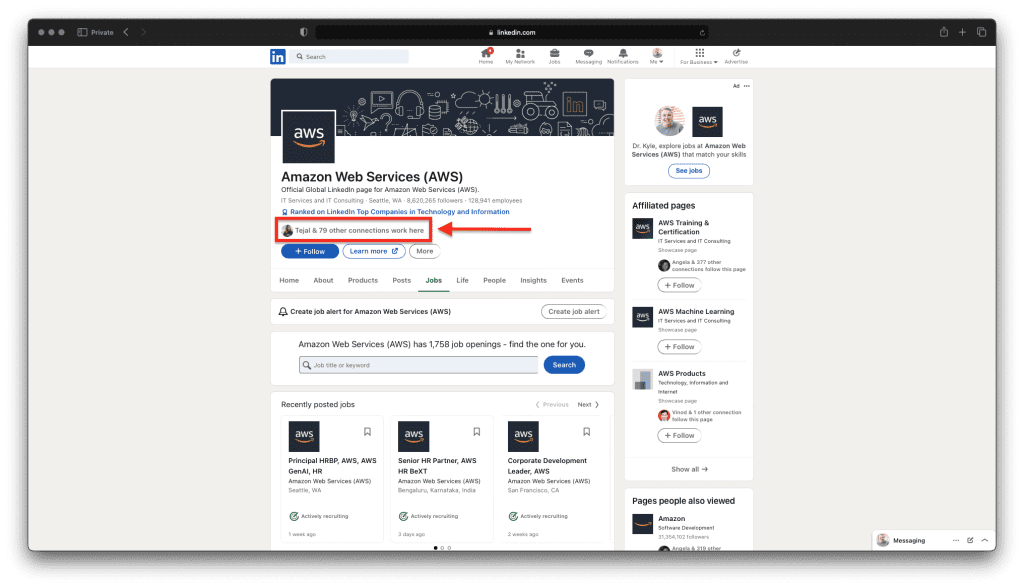
Task: Click the blue job Search button
Action: 564,365
